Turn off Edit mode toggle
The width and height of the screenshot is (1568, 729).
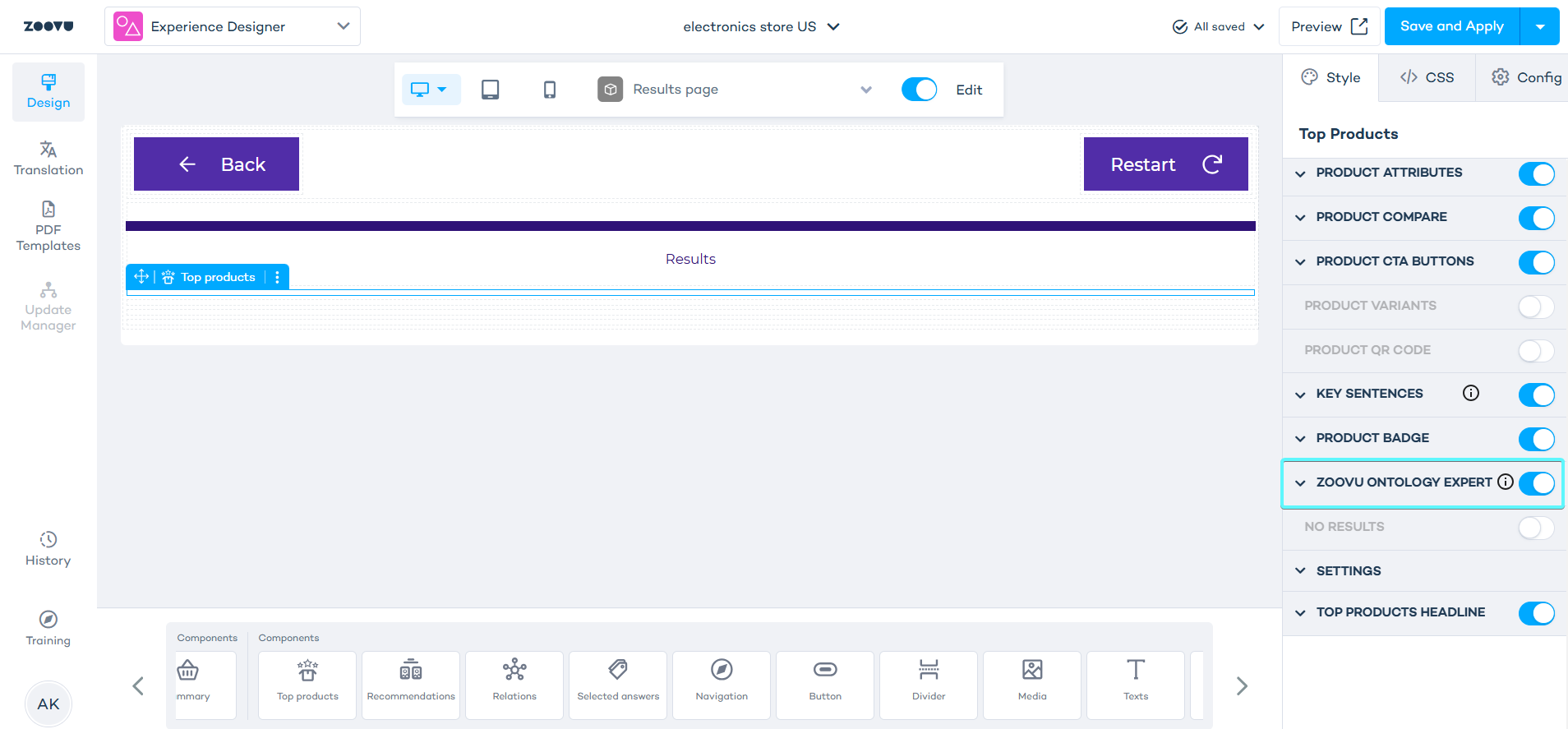tap(919, 90)
